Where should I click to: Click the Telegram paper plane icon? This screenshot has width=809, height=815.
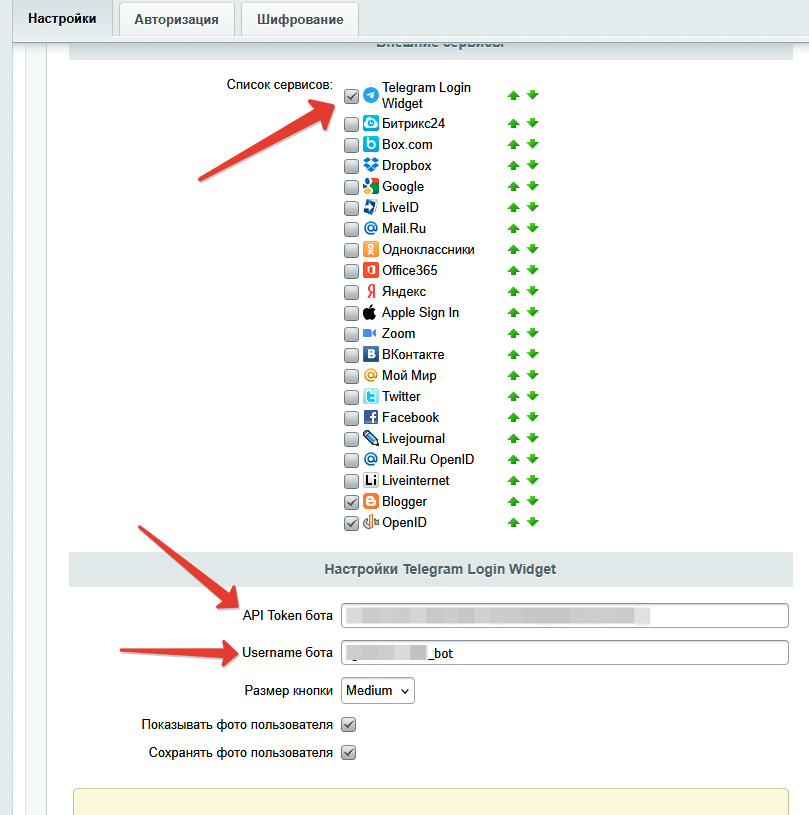371,95
